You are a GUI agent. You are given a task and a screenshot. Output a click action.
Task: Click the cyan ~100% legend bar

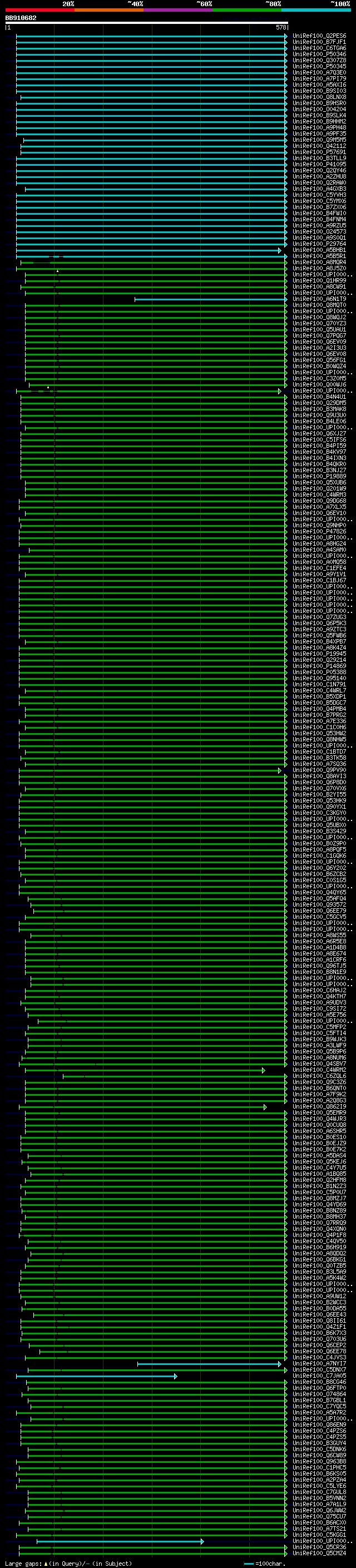pyautogui.click(x=317, y=10)
